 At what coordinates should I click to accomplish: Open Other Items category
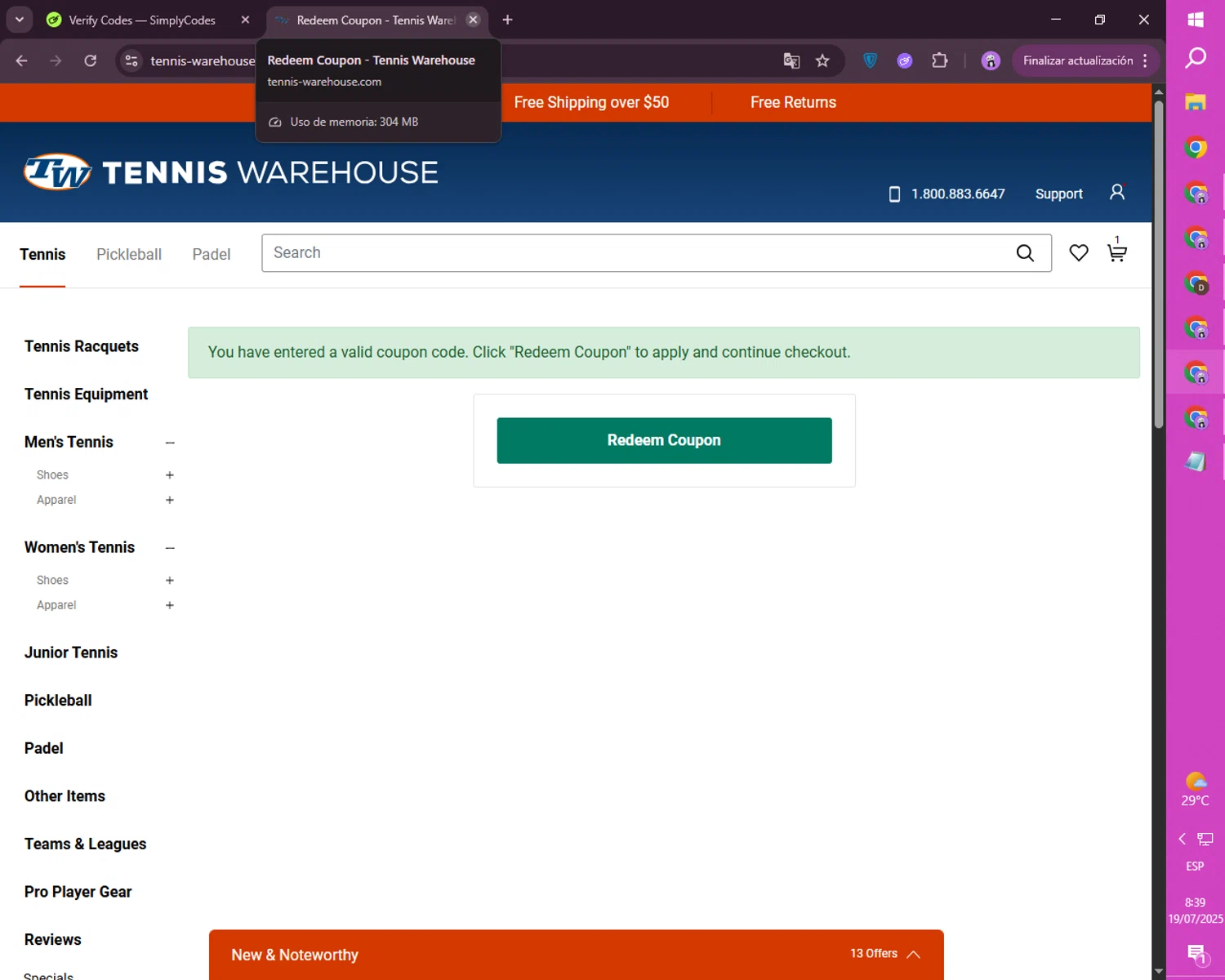point(65,796)
